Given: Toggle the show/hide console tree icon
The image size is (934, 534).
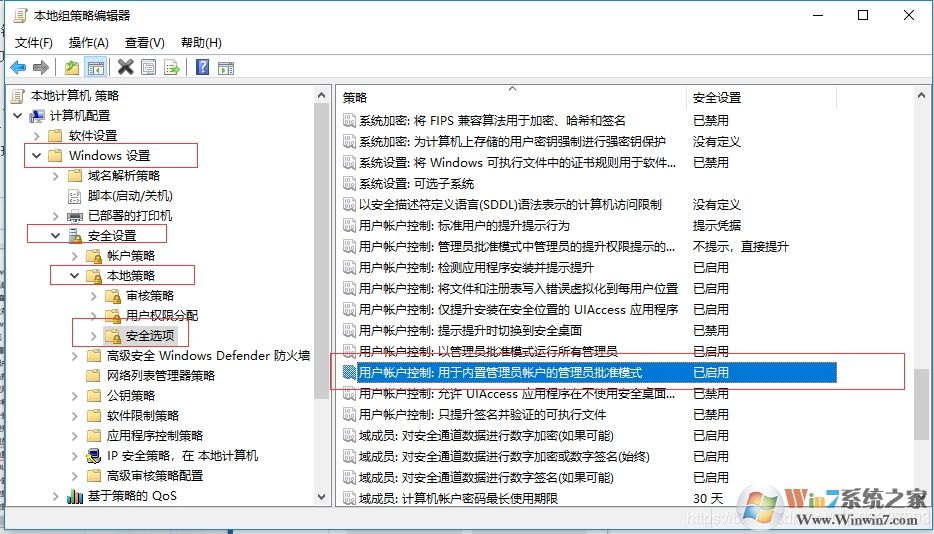Looking at the screenshot, I should (95, 67).
